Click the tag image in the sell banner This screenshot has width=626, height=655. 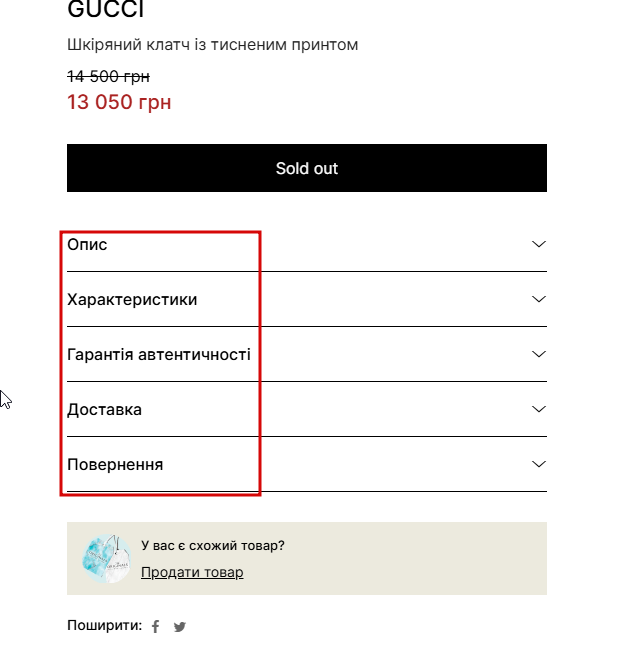tap(106, 559)
